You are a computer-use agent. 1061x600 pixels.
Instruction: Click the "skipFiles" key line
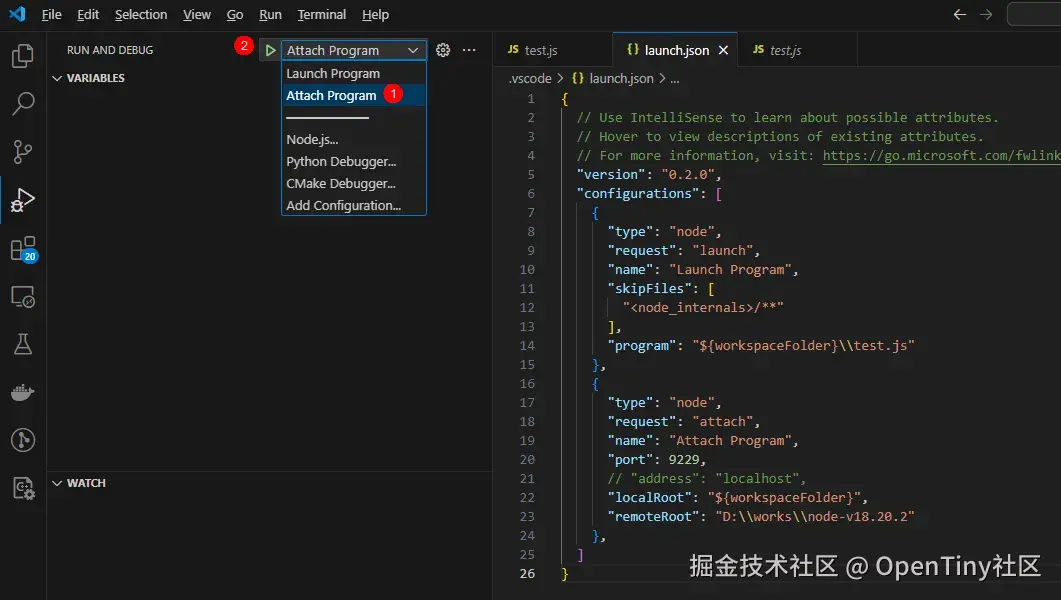tap(660, 288)
